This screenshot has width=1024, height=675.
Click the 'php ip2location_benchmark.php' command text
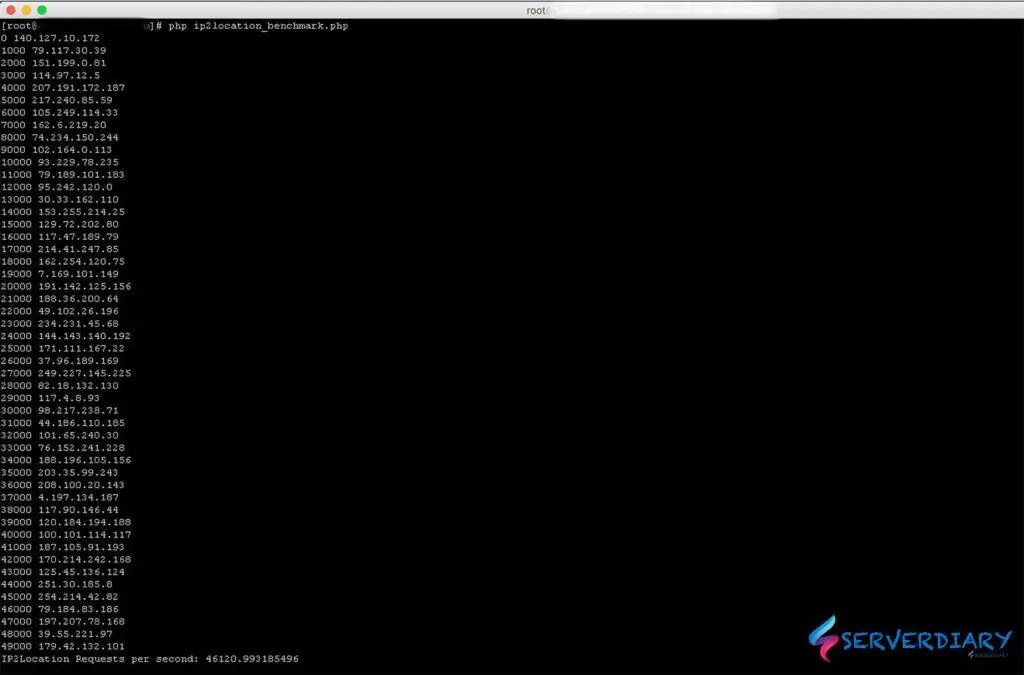pyautogui.click(x=259, y=26)
